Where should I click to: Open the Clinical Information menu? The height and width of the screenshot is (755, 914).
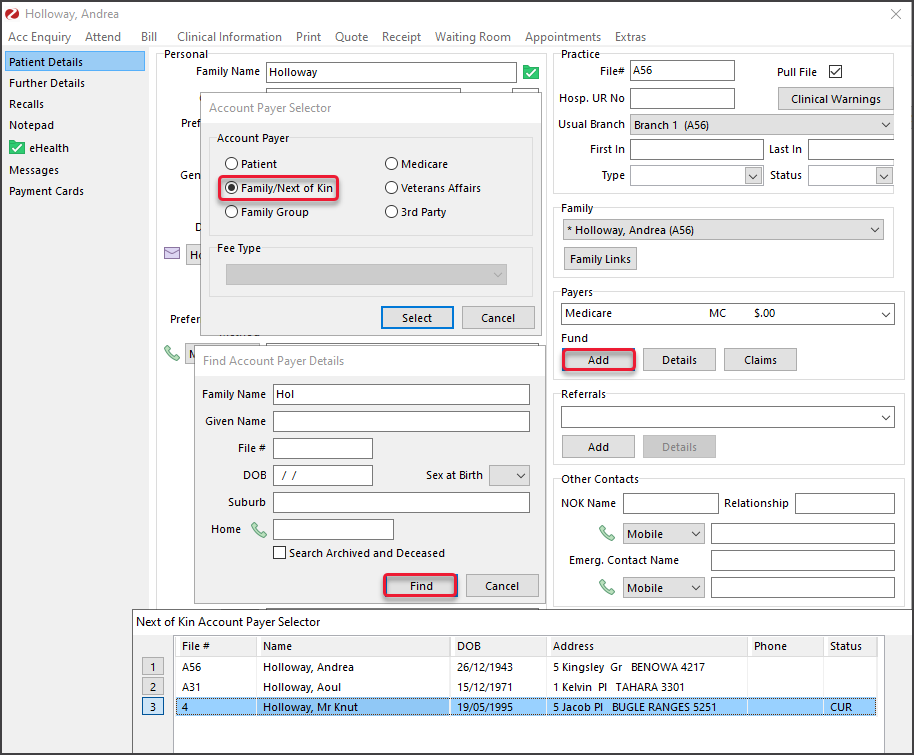tap(229, 37)
